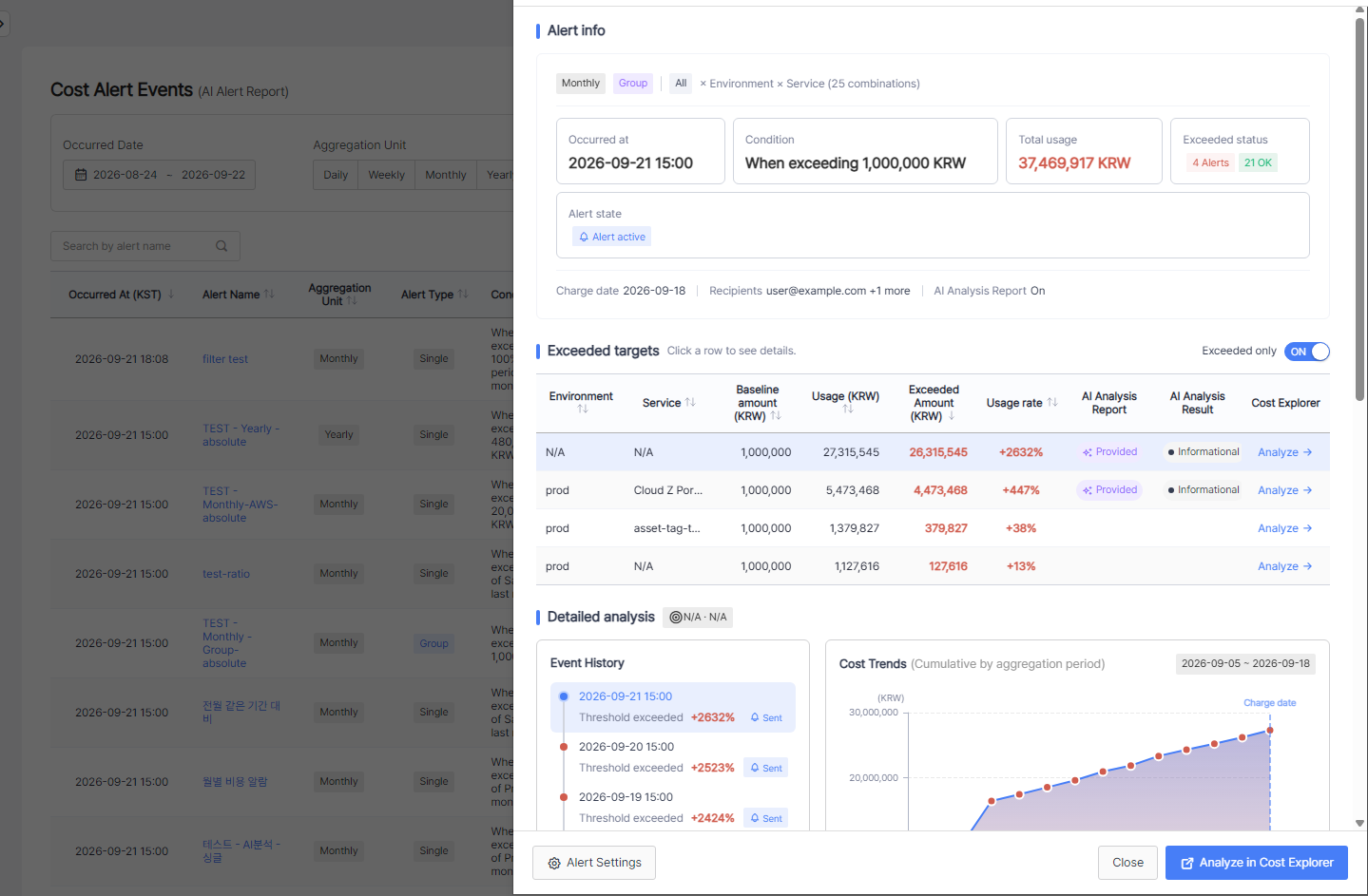Click the Analyze link for asset-tag row
The width and height of the screenshot is (1368, 896).
point(1284,528)
